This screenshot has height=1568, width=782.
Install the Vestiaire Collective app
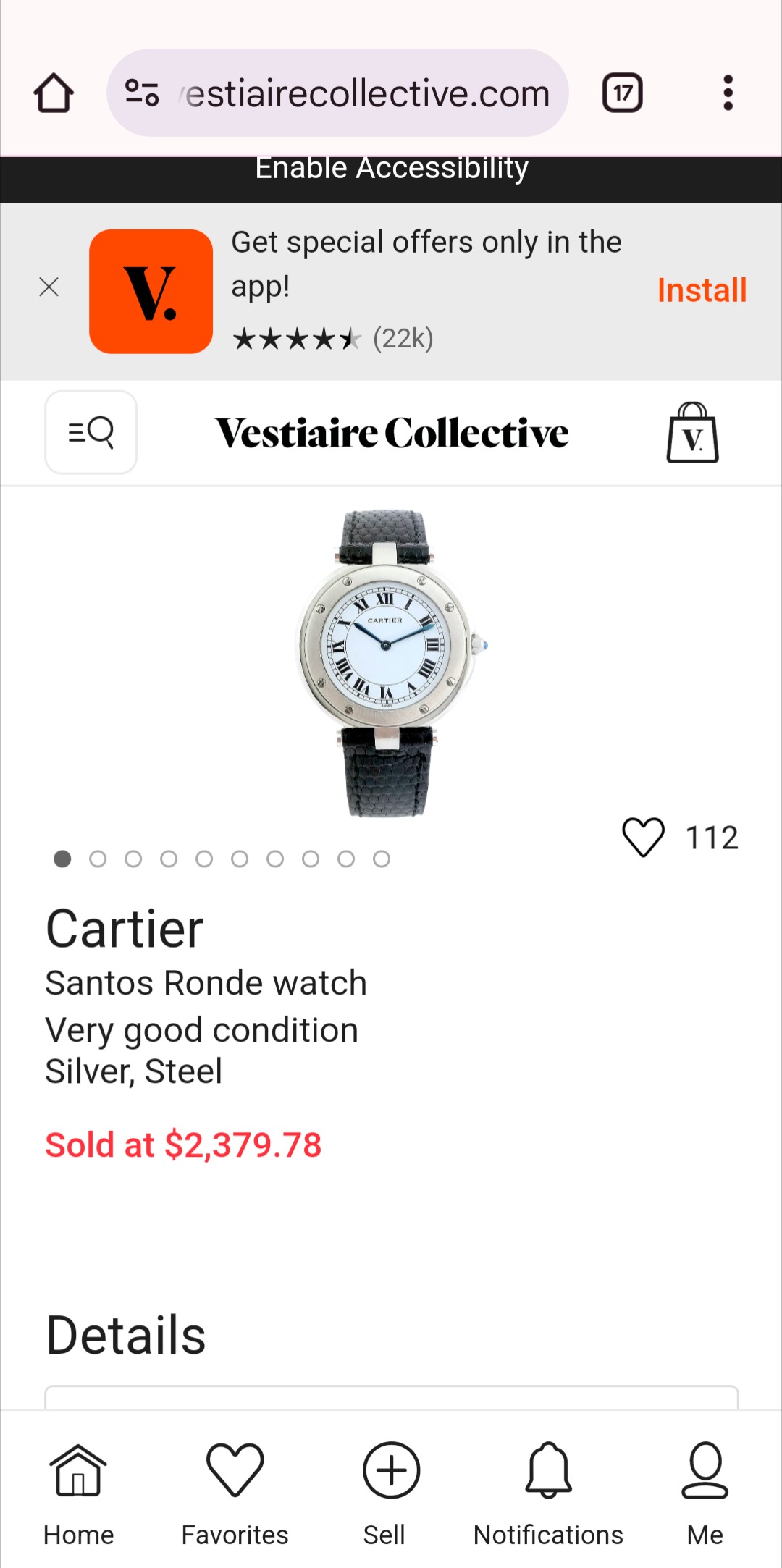pyautogui.click(x=701, y=290)
